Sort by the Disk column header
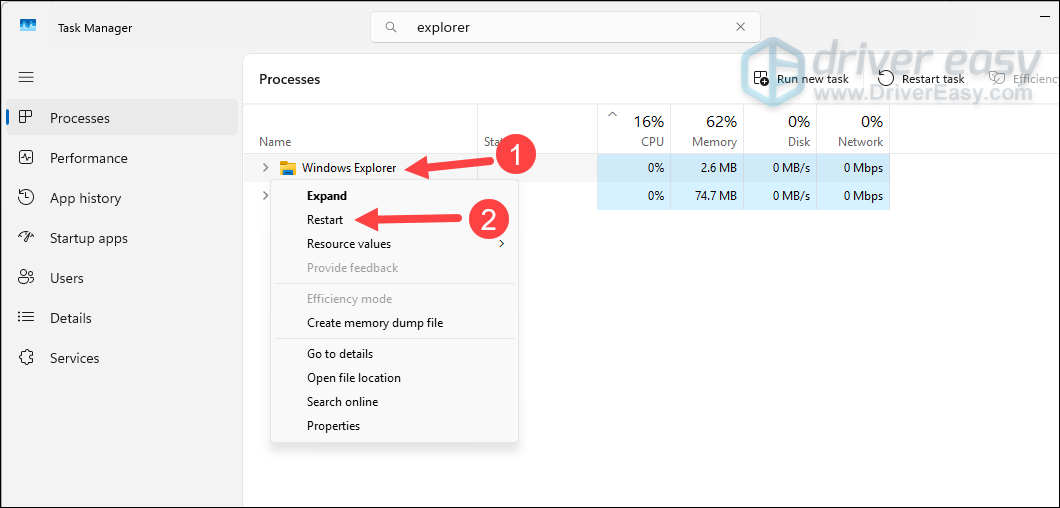 [780, 129]
